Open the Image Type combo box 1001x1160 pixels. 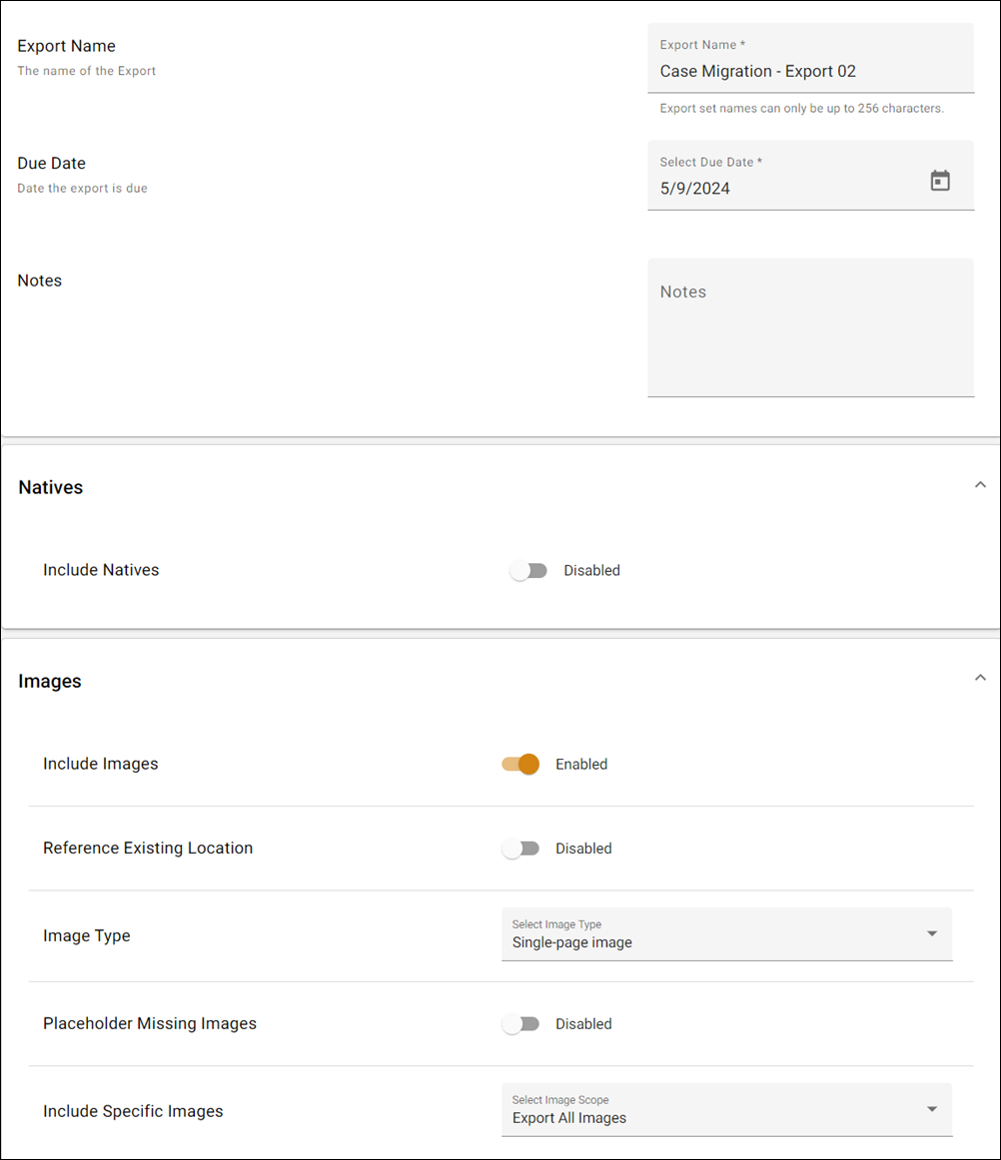727,934
